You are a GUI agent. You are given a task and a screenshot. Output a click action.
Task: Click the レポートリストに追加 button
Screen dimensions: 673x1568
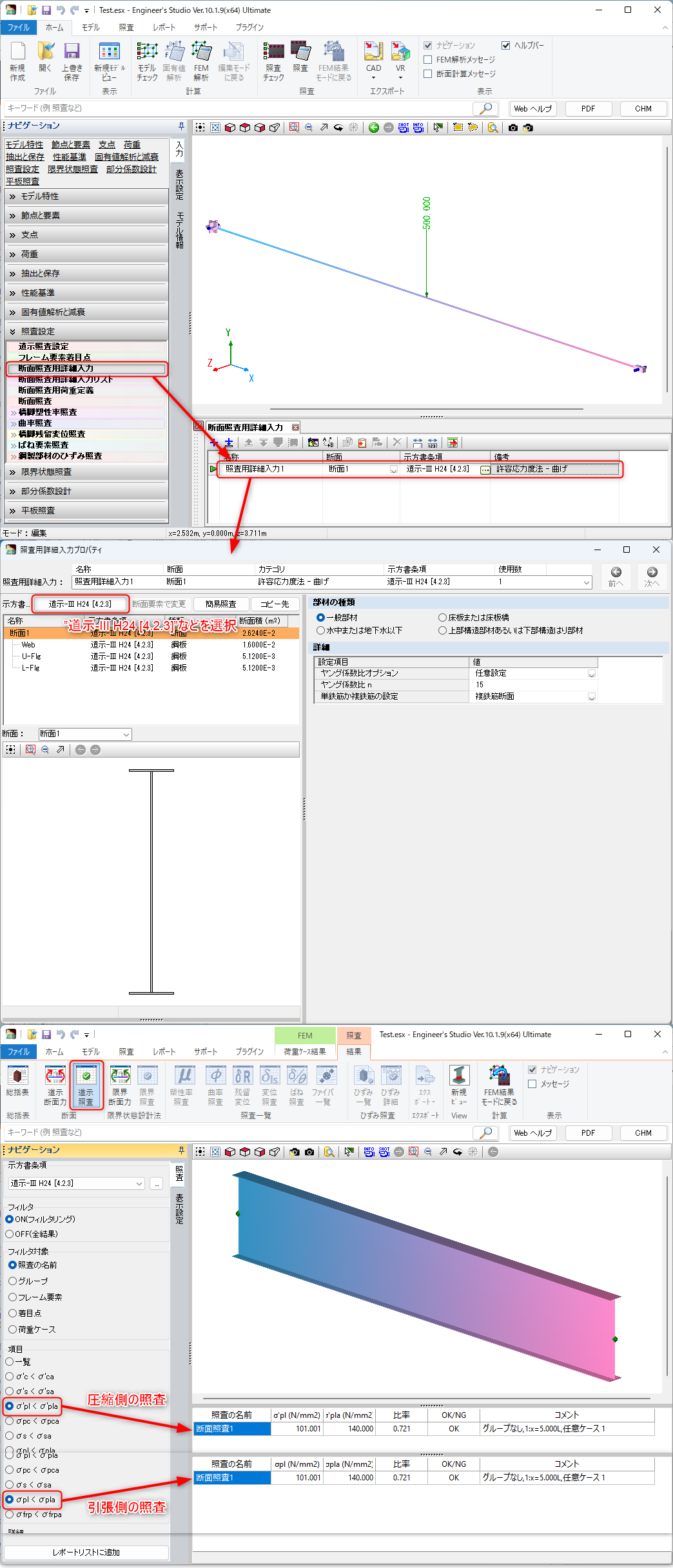[x=86, y=1553]
